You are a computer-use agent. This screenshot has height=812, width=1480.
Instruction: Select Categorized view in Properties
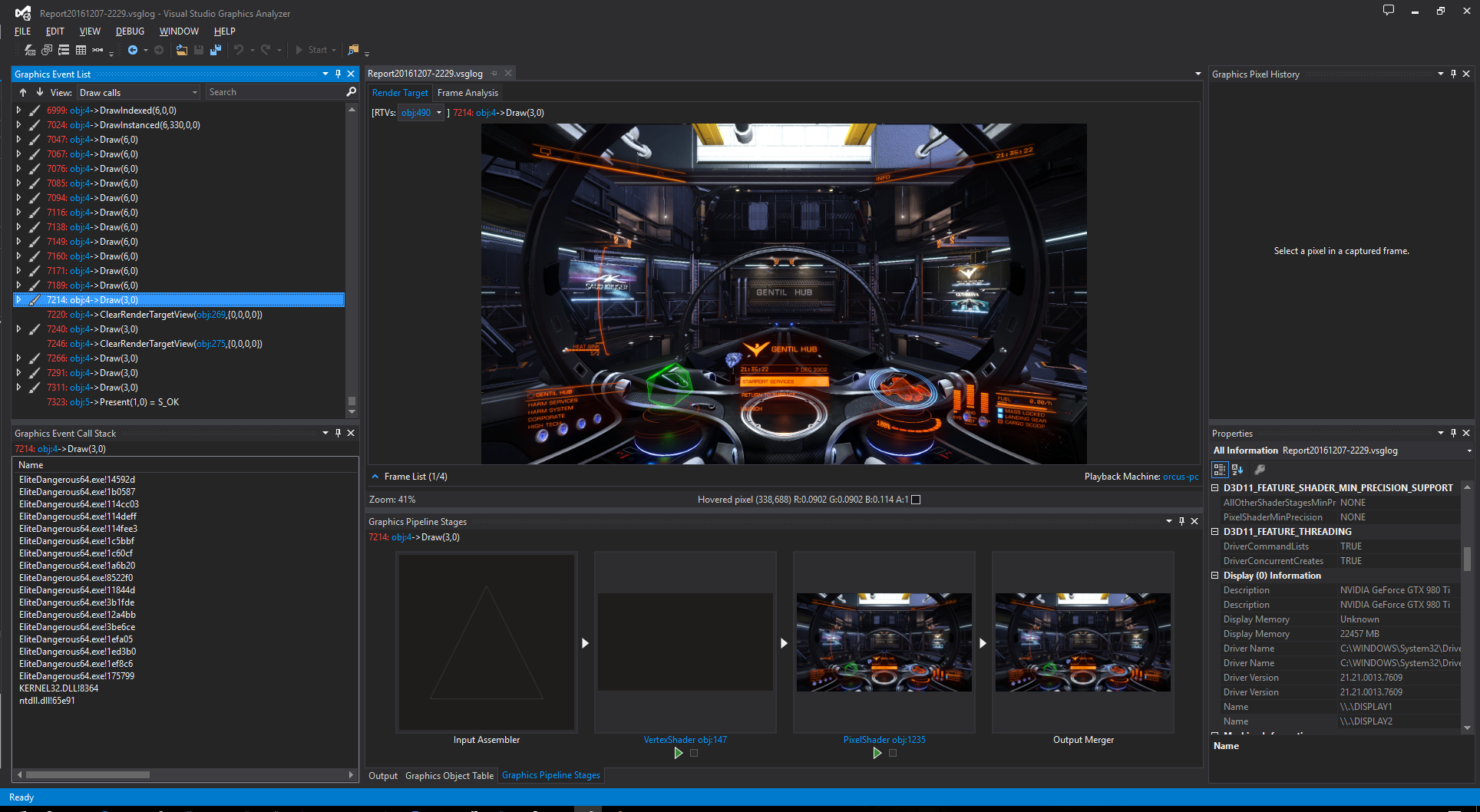1220,469
